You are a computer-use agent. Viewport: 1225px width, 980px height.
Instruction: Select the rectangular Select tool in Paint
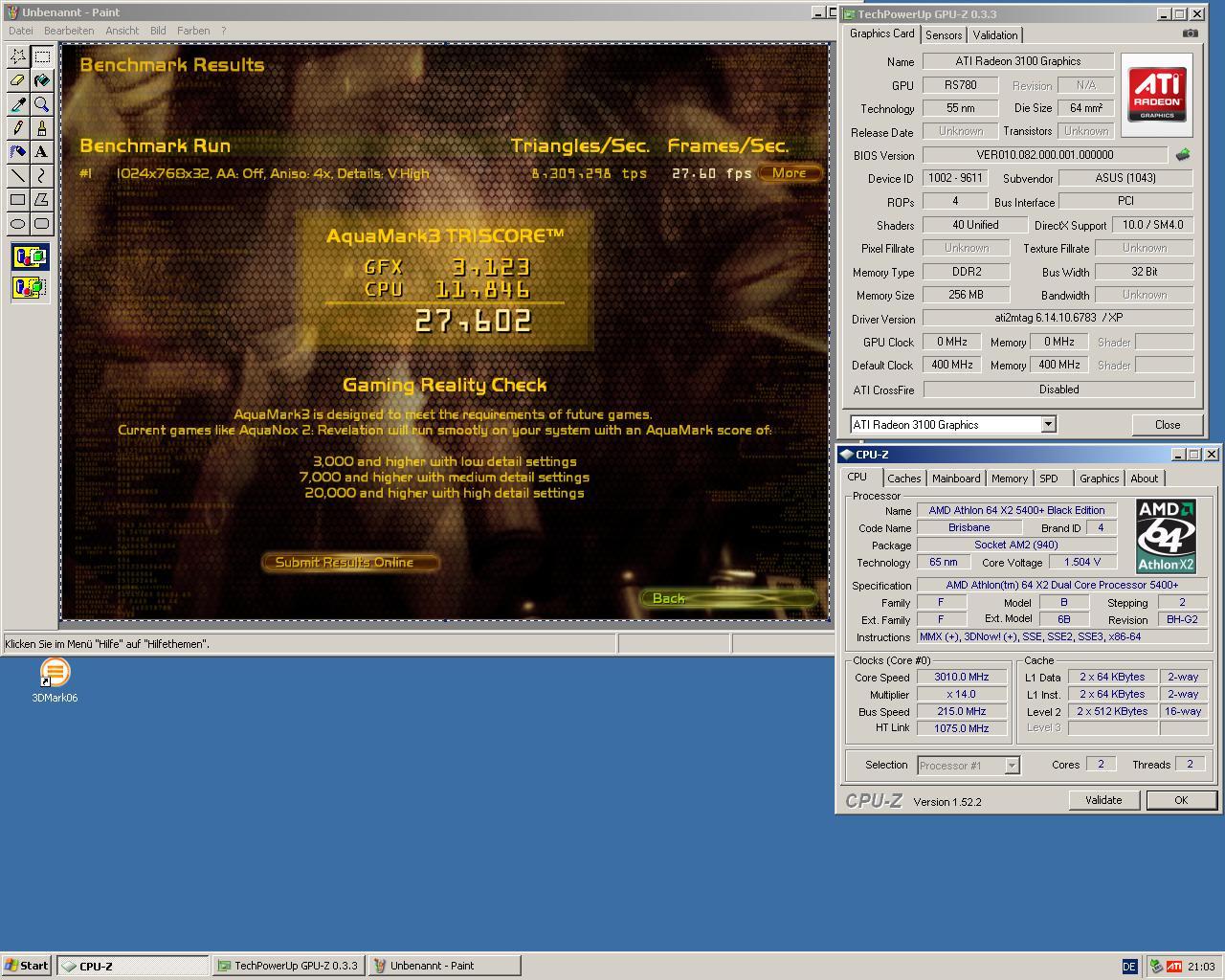click(x=42, y=56)
